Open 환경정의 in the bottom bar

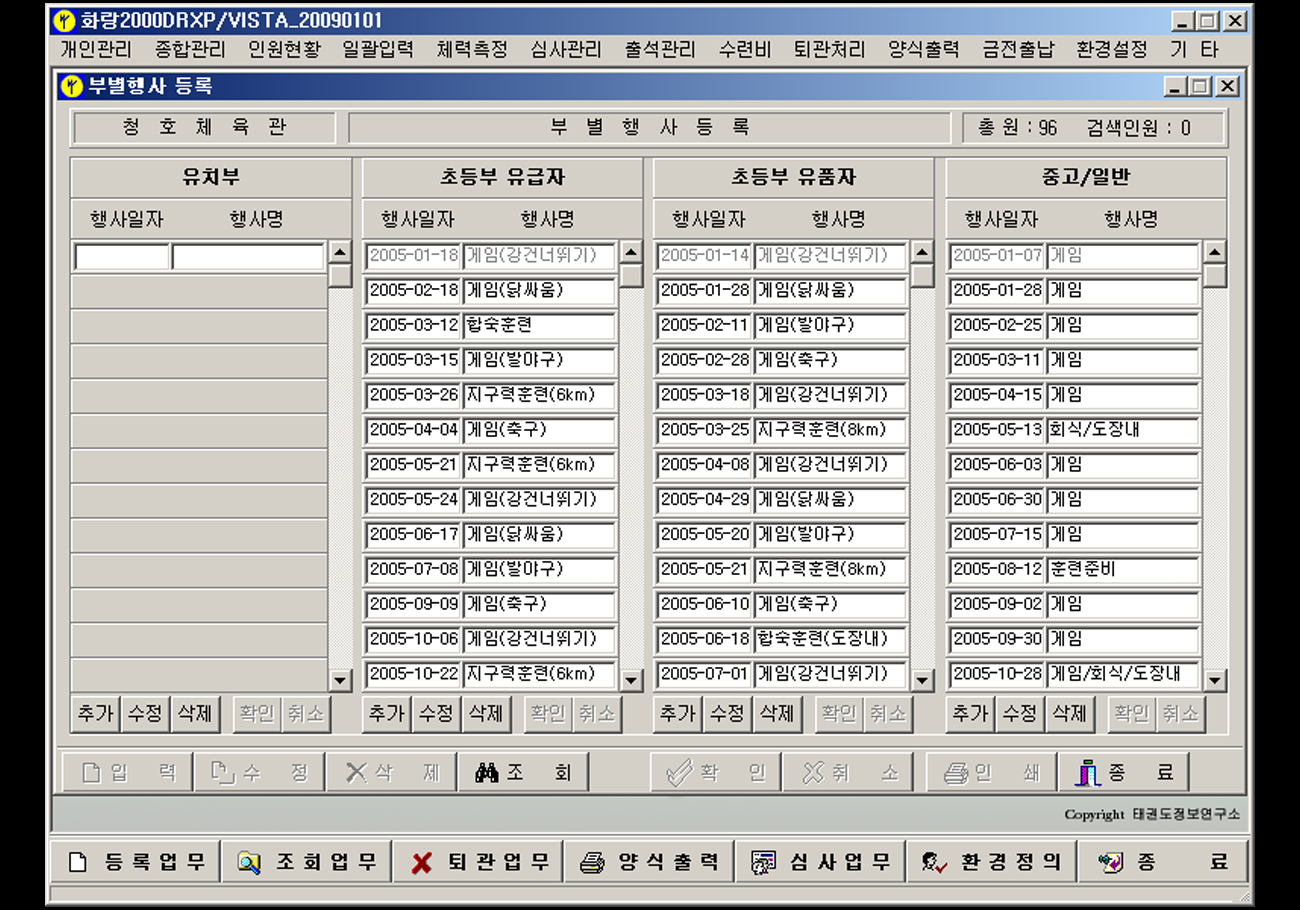[993, 862]
